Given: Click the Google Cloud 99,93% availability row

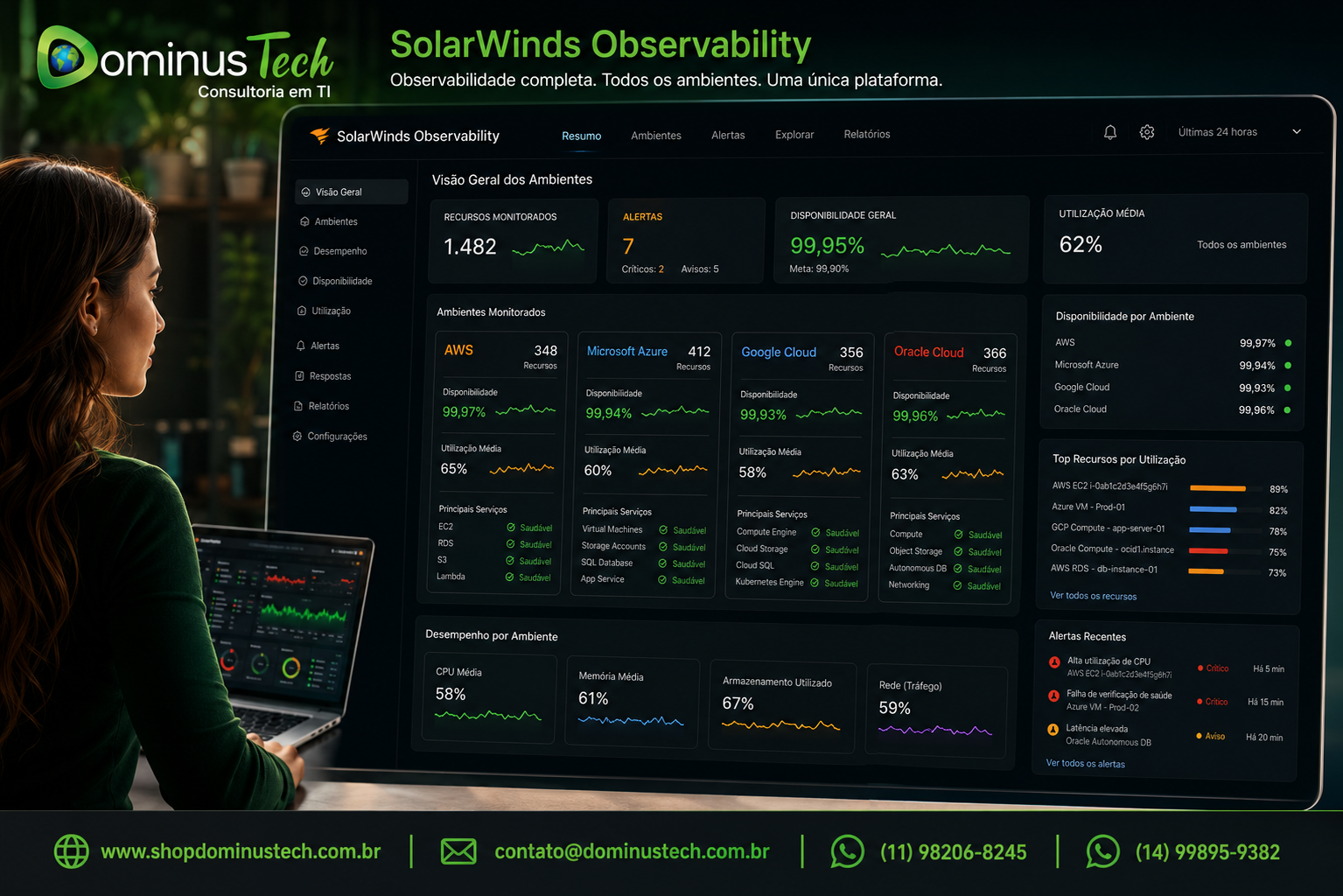Looking at the screenshot, I should [x=1172, y=388].
